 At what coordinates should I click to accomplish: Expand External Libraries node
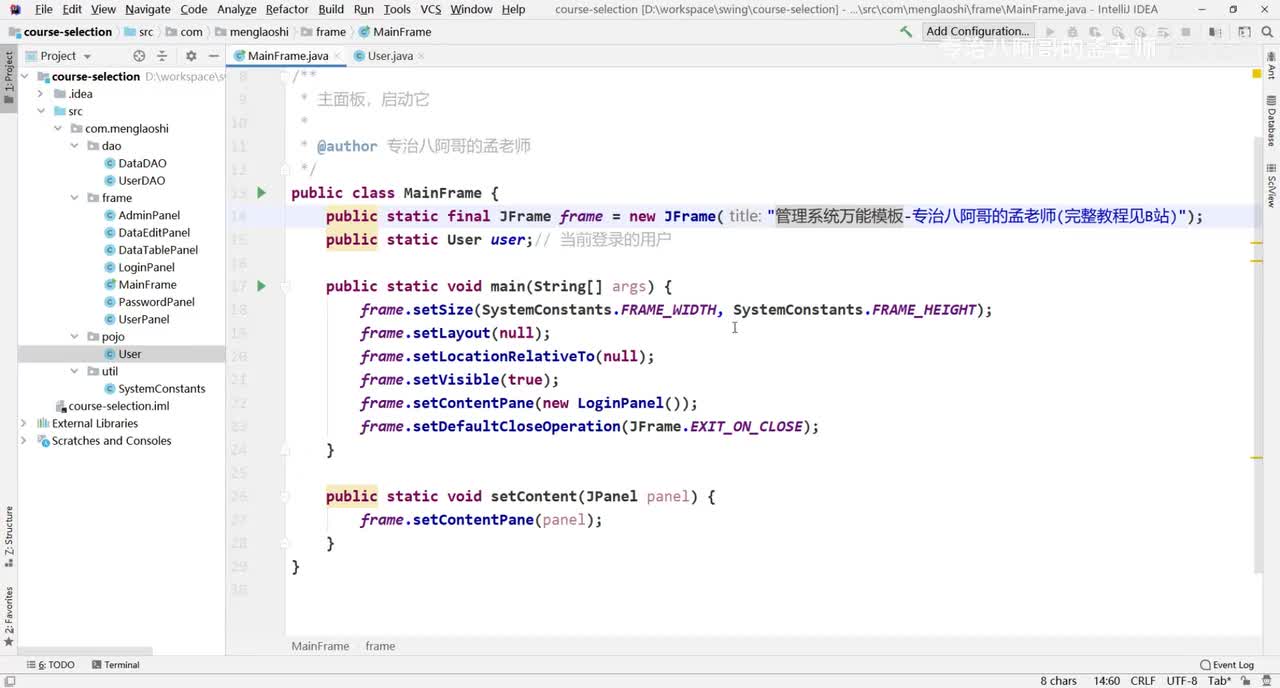tap(24, 424)
